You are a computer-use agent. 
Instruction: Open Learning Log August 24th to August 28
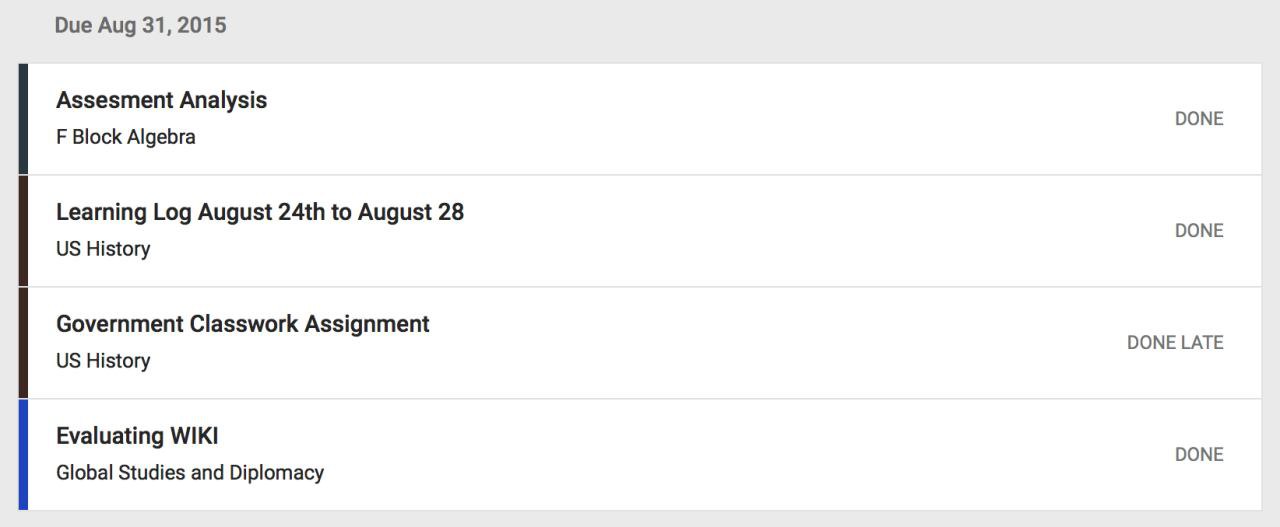coord(259,212)
